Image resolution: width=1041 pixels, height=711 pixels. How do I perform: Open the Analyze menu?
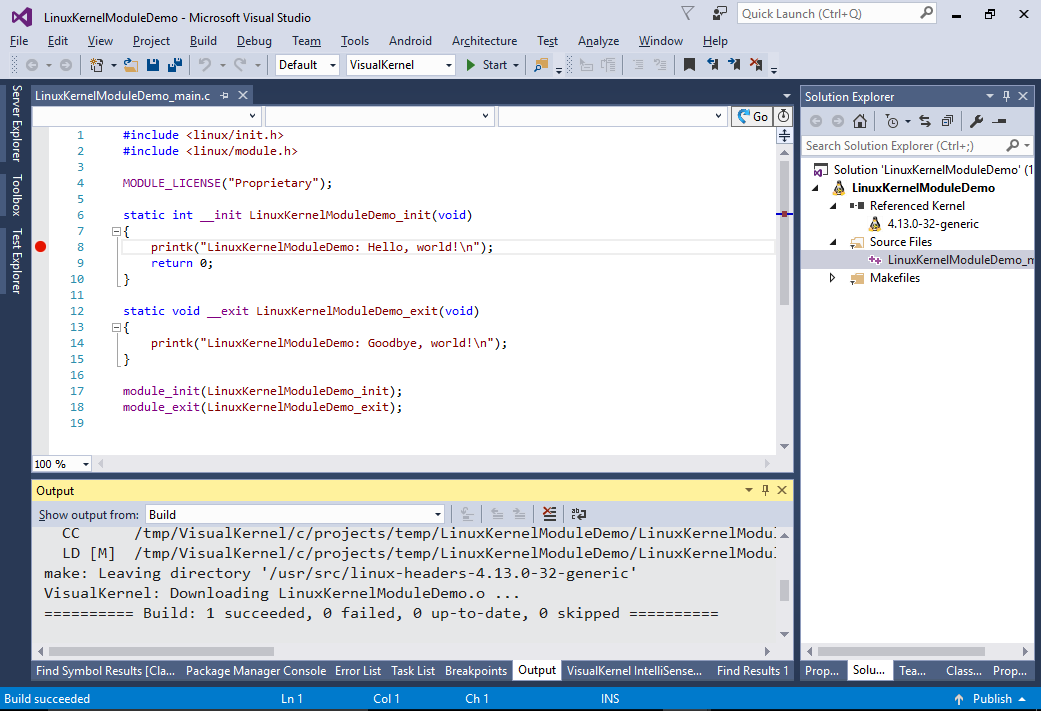[598, 40]
